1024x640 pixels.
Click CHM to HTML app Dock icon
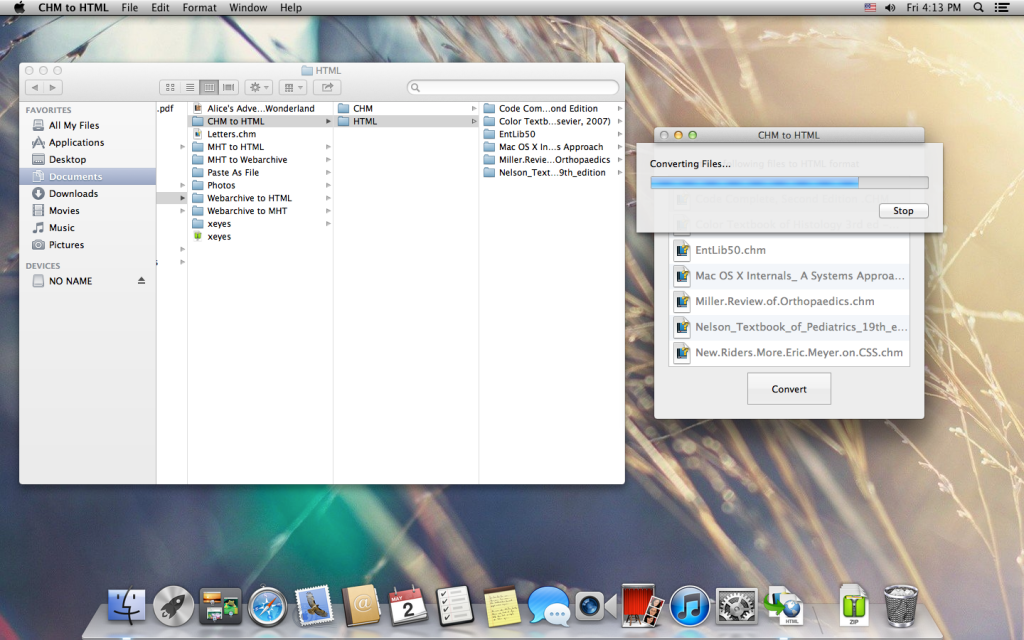[x=784, y=605]
